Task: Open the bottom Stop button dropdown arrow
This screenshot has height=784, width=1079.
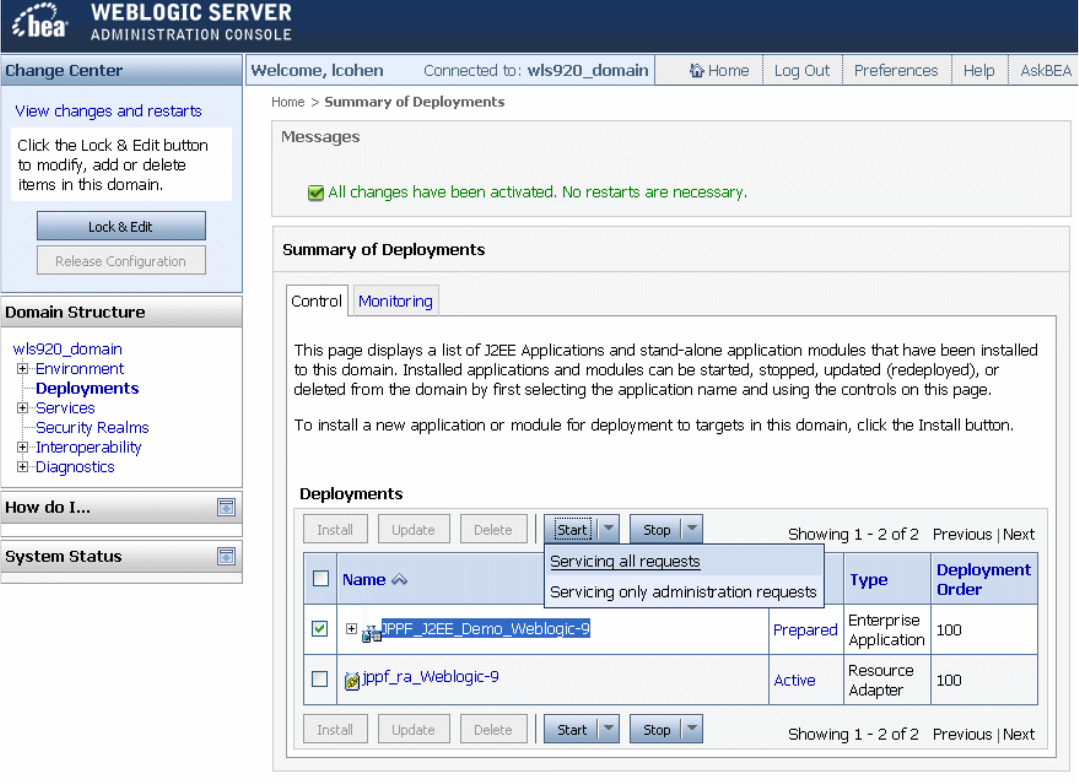Action: coord(692,728)
